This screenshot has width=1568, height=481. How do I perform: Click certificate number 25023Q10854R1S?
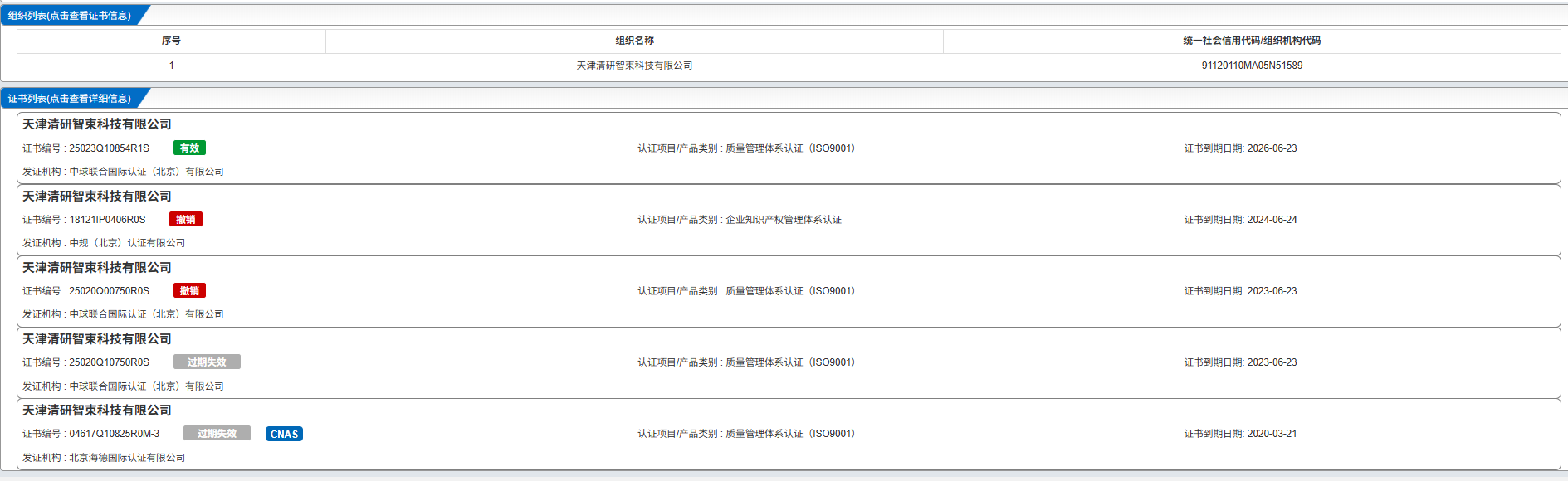[x=109, y=148]
